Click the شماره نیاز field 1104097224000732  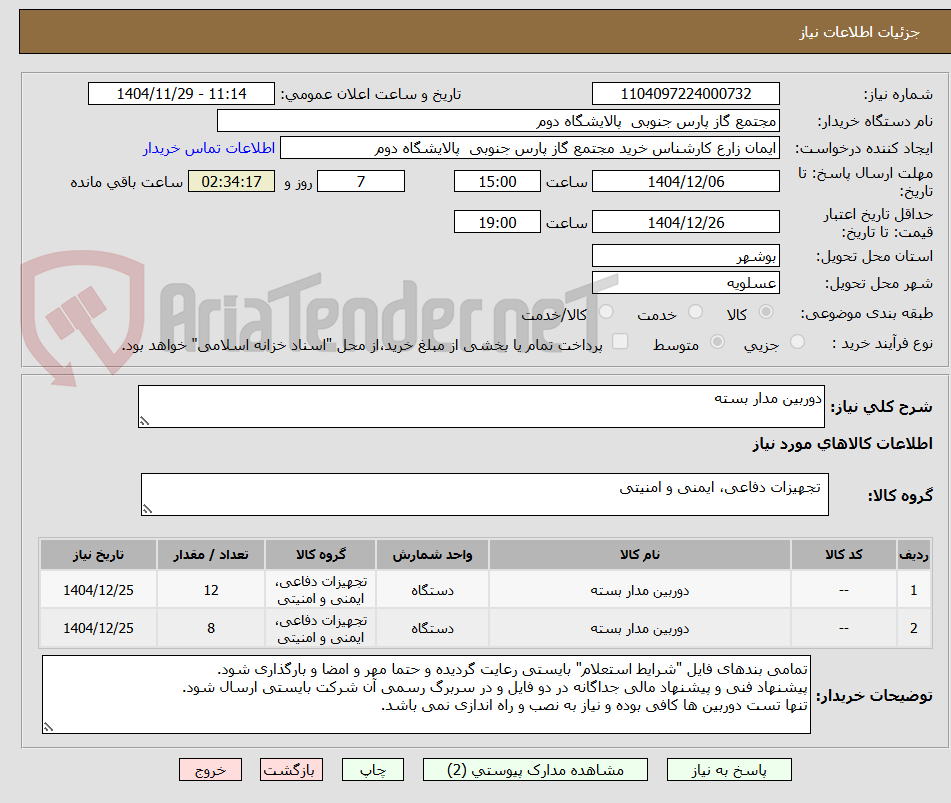pos(685,94)
